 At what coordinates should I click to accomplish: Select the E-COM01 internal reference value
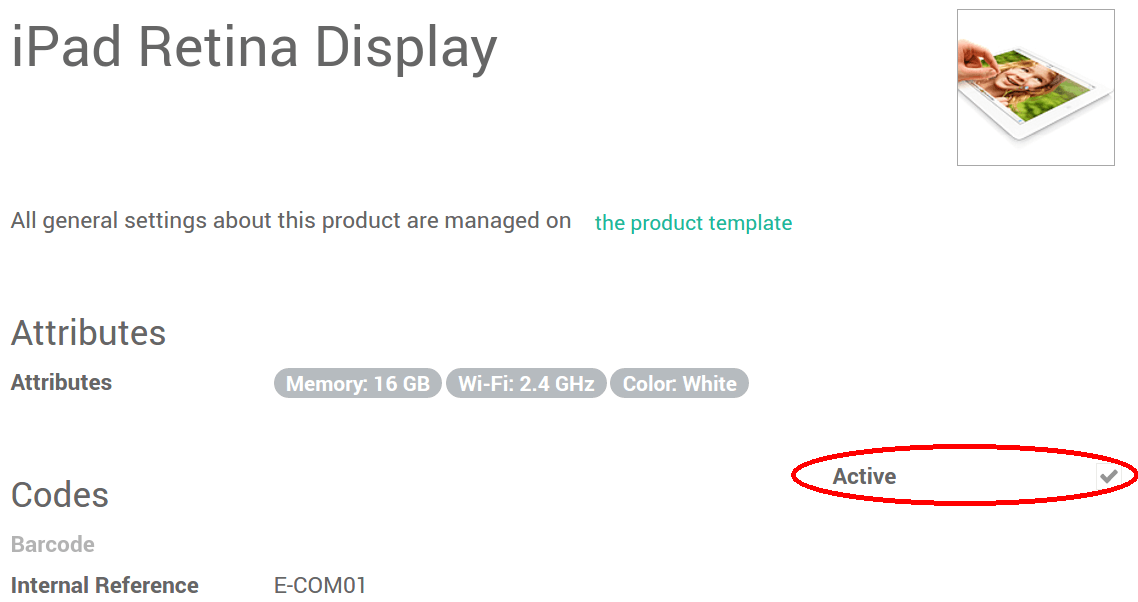tap(320, 586)
